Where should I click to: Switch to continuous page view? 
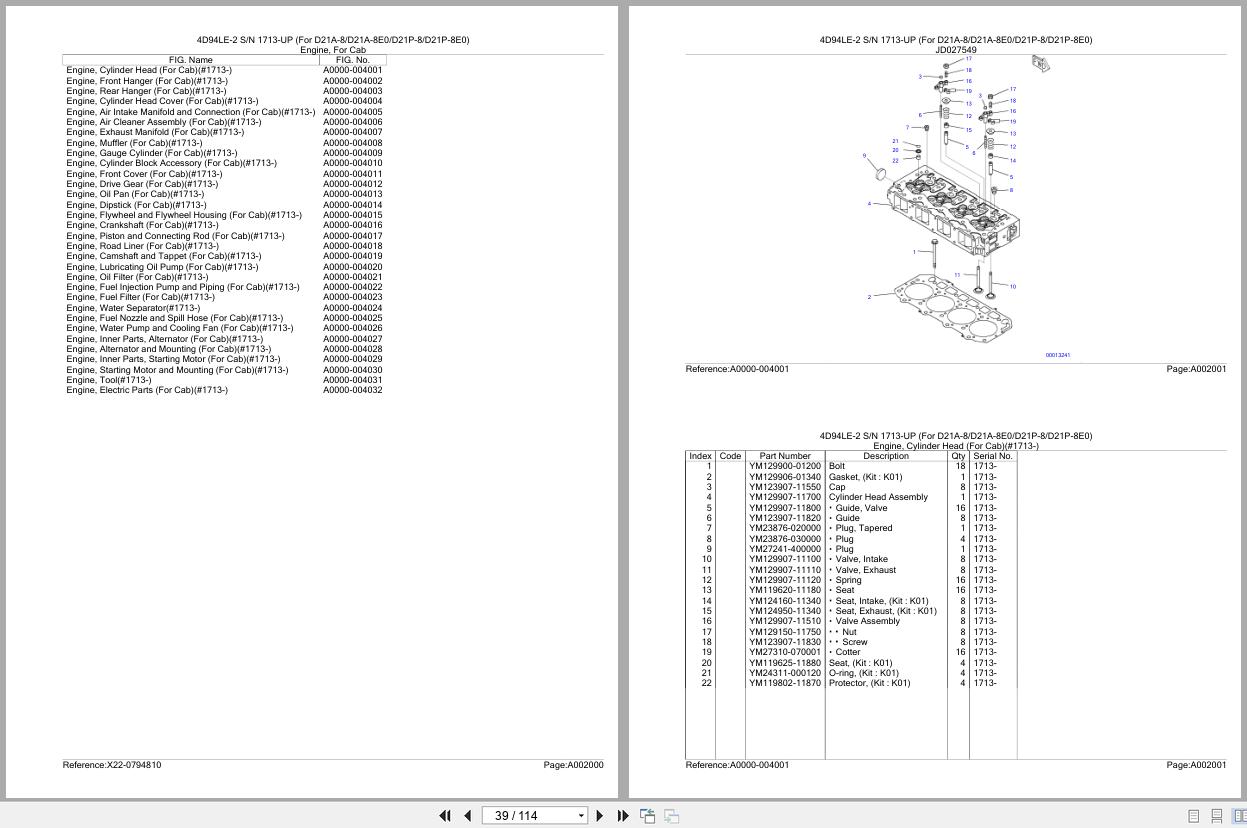(1216, 816)
